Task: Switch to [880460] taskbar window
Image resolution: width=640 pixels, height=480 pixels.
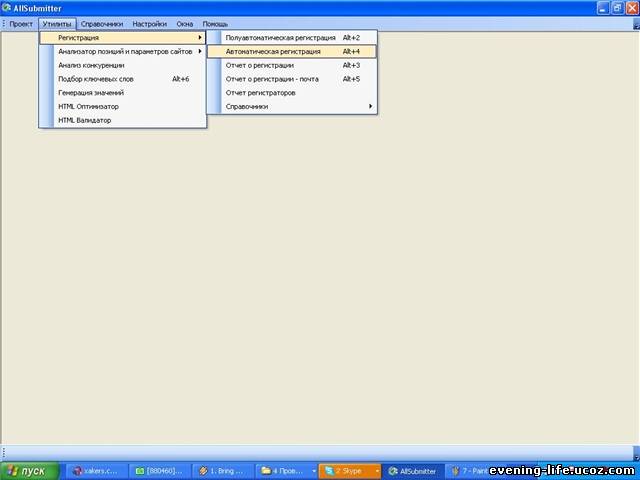Action: click(160, 471)
